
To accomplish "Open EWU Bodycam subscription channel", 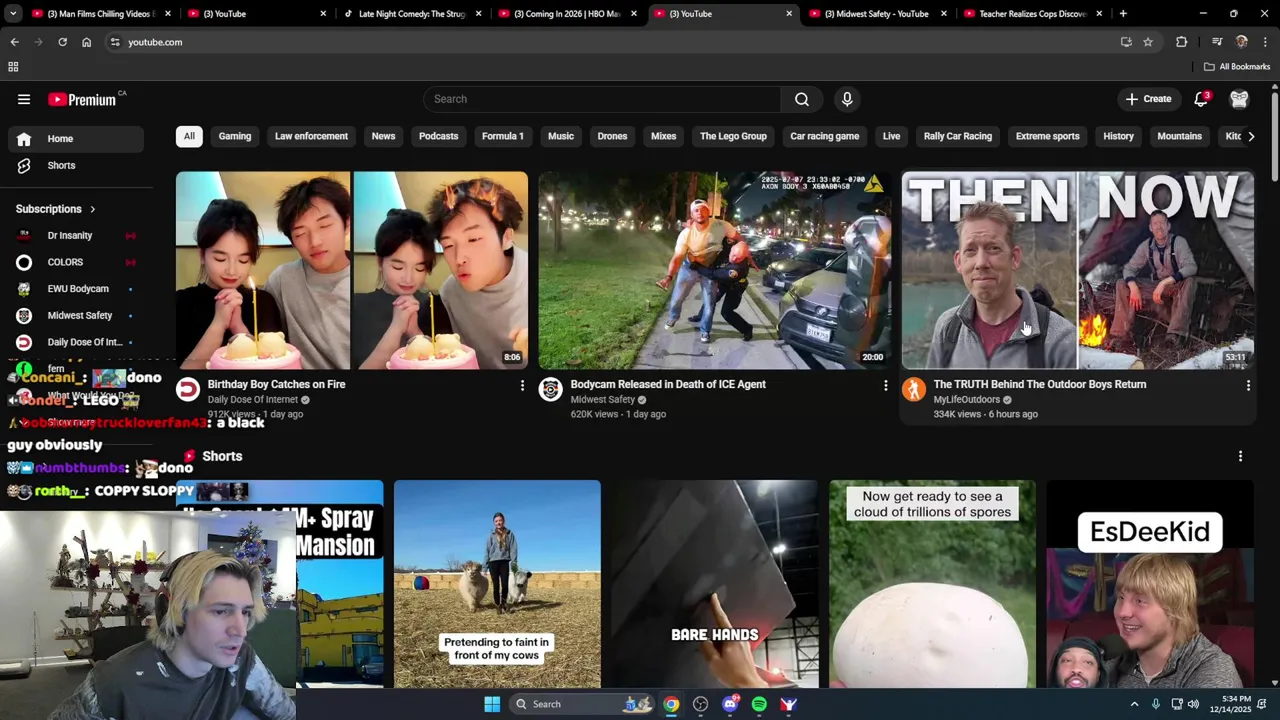I will click(x=76, y=289).
